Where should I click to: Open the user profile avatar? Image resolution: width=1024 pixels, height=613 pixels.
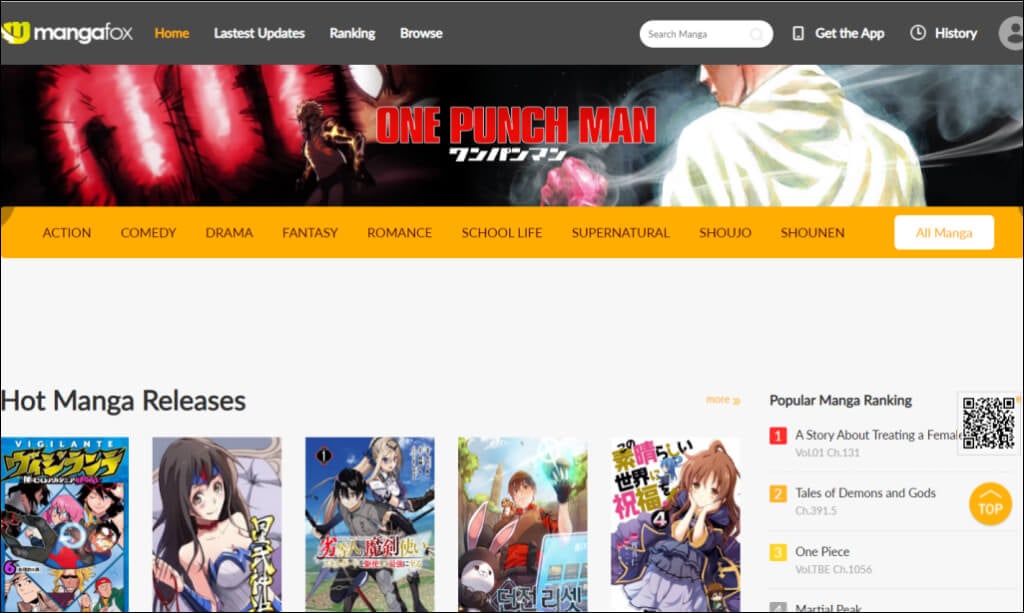tap(1012, 33)
